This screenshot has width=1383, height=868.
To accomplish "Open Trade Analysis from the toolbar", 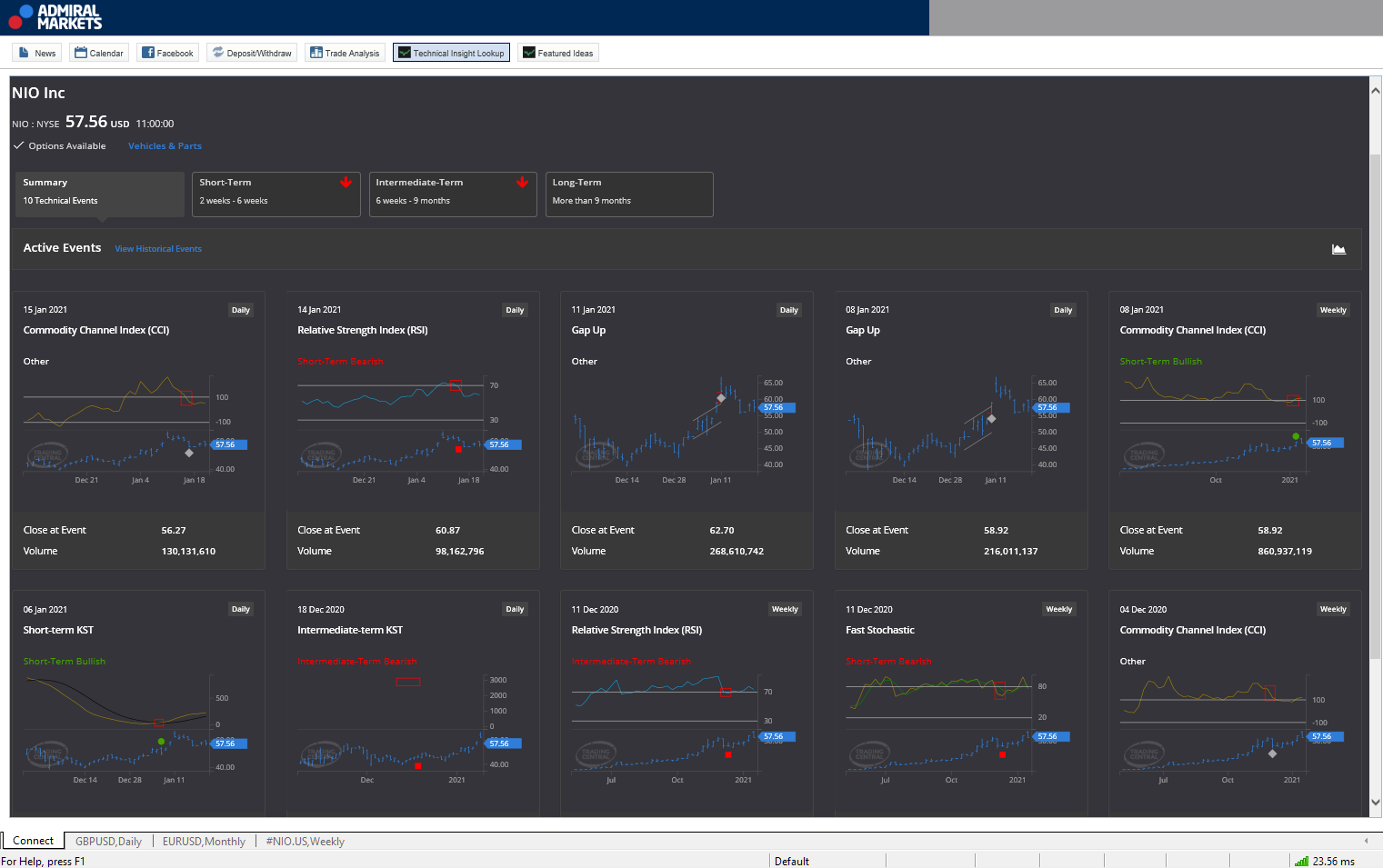I will pyautogui.click(x=345, y=53).
